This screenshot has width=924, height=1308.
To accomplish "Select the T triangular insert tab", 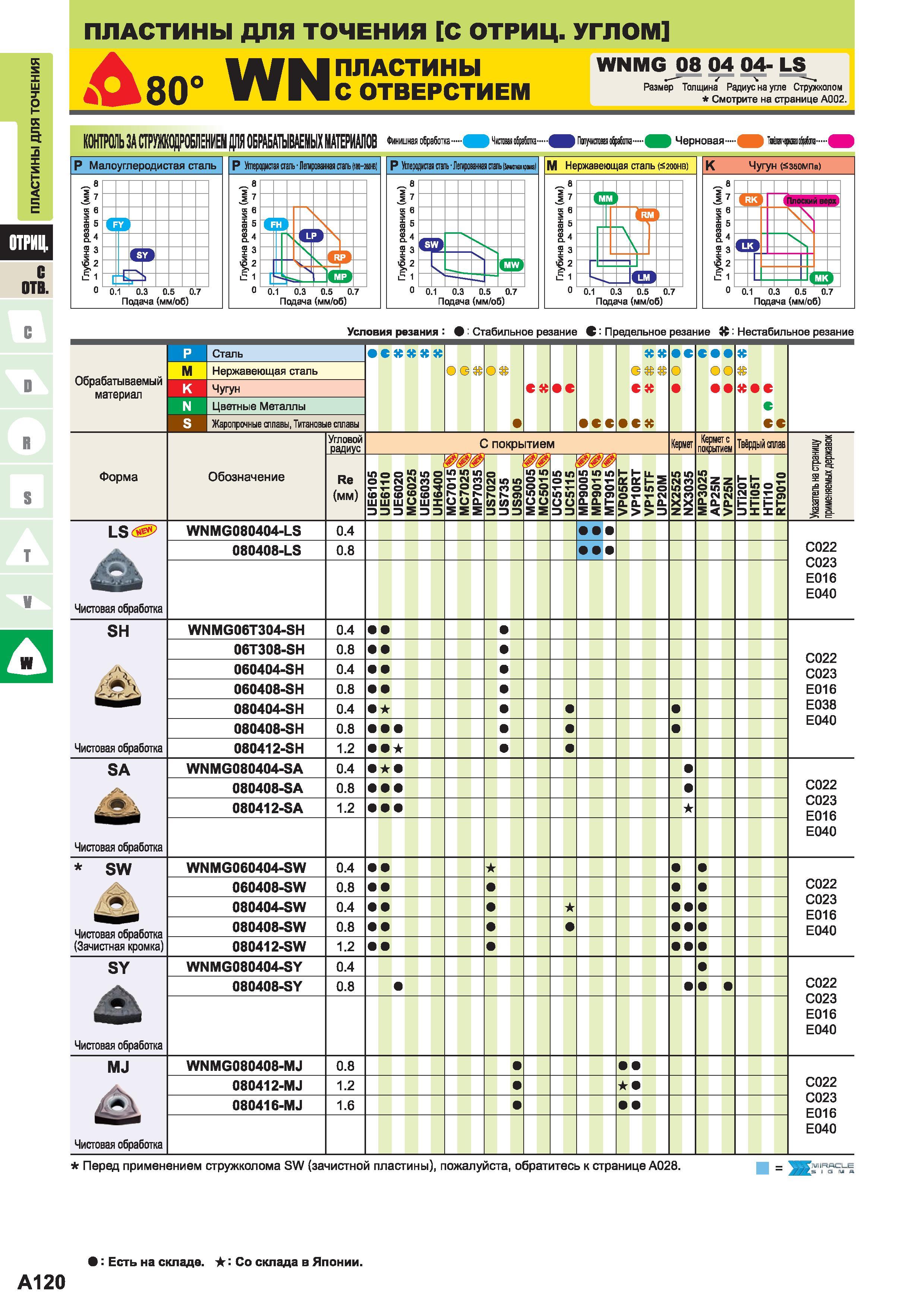I will (27, 547).
